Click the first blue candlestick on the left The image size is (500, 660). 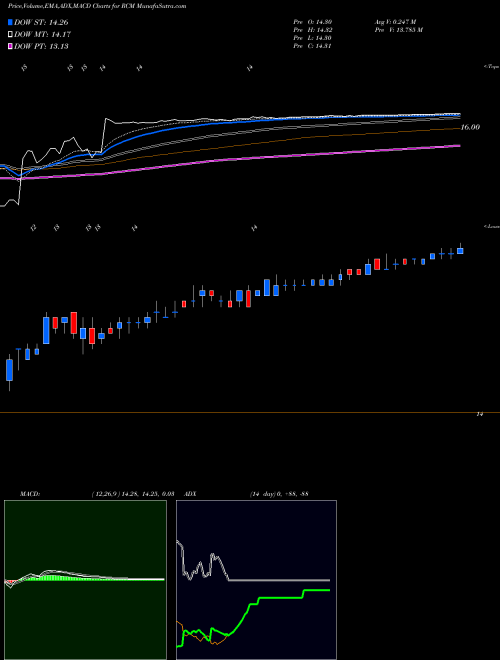point(9,370)
